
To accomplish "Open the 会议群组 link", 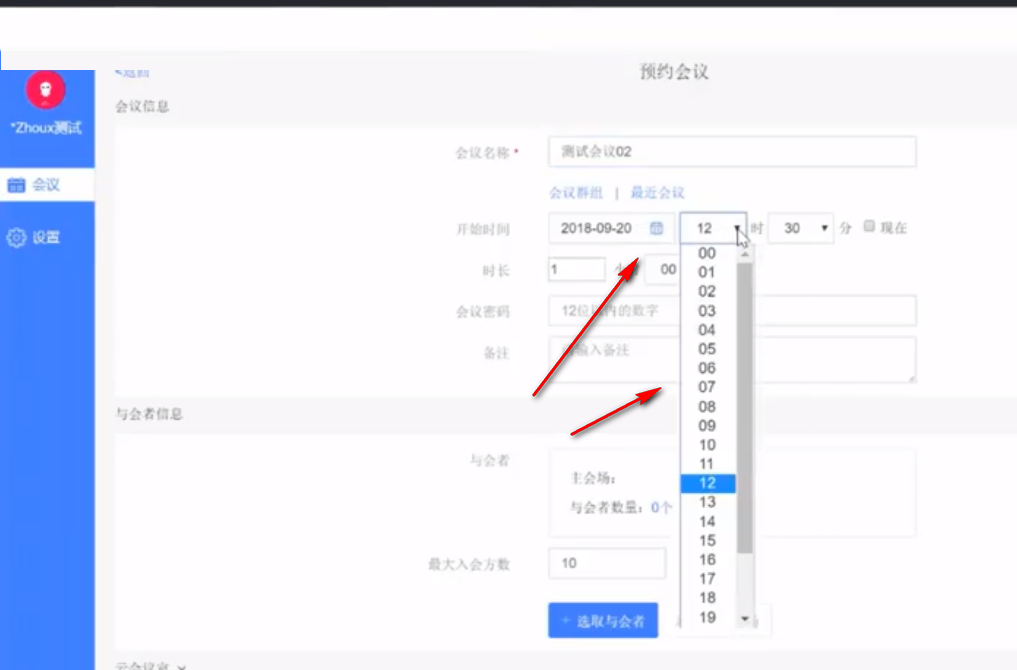I will pos(576,193).
